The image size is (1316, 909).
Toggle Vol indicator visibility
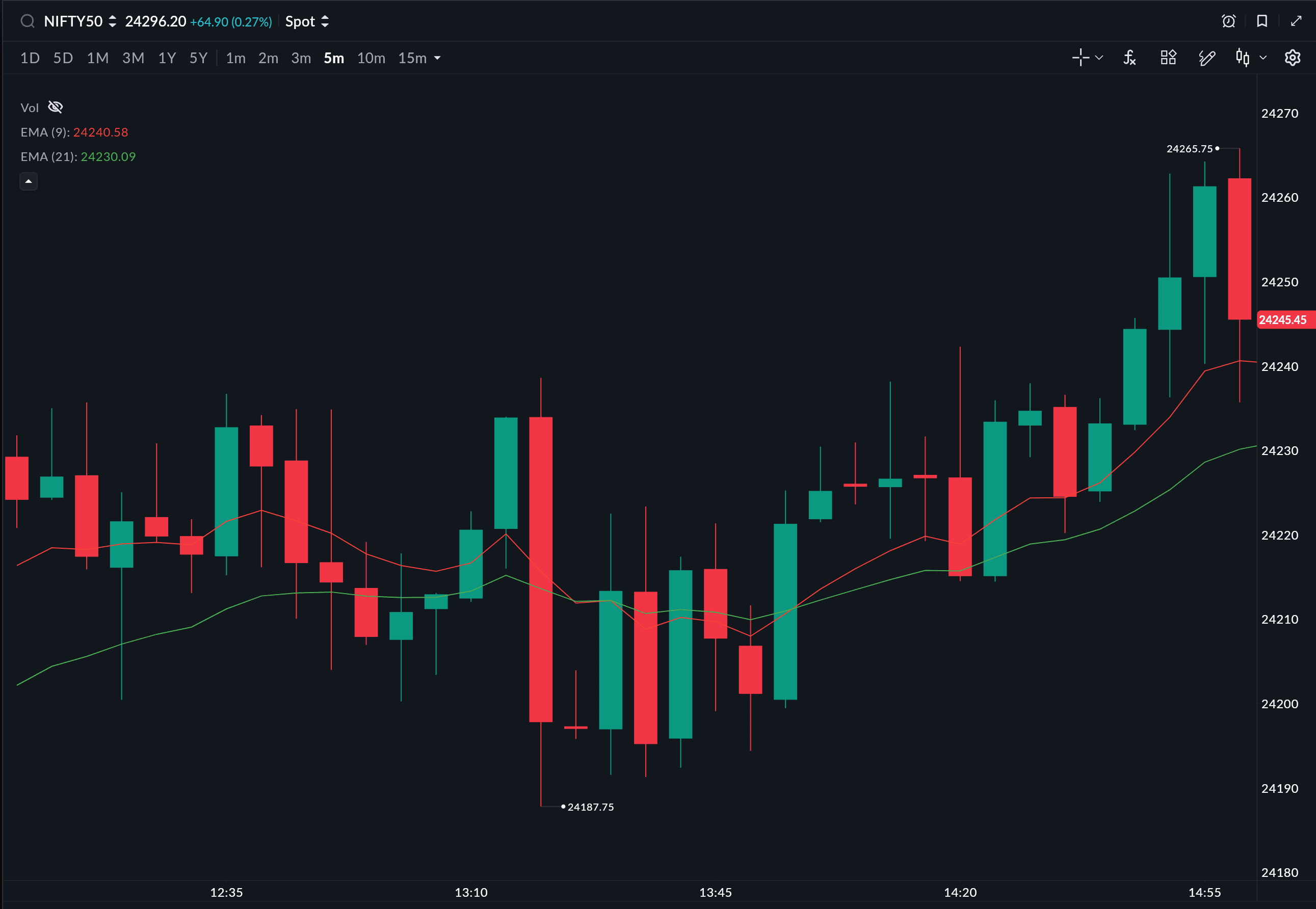[55, 107]
